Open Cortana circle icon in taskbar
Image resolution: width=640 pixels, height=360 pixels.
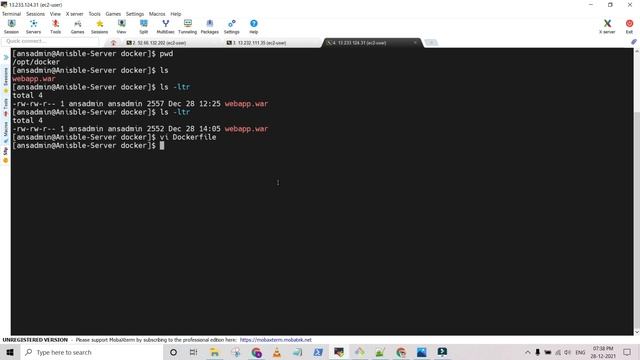173,352
